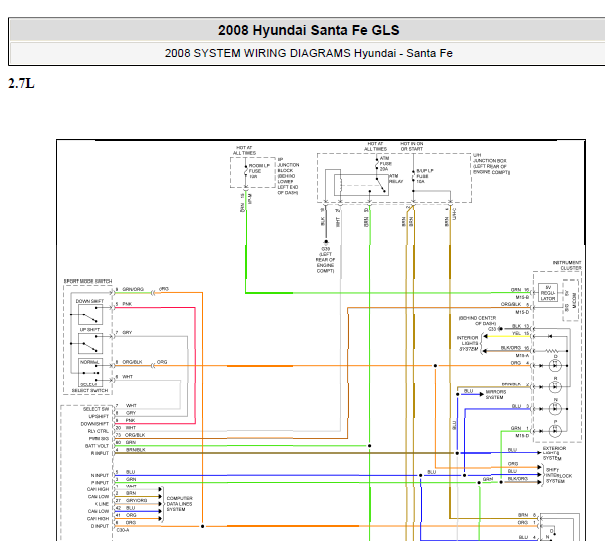Screen dimensions: 605x541
Task: Click the 'GRY/ORG' label on K LINE
Action: coord(136,500)
